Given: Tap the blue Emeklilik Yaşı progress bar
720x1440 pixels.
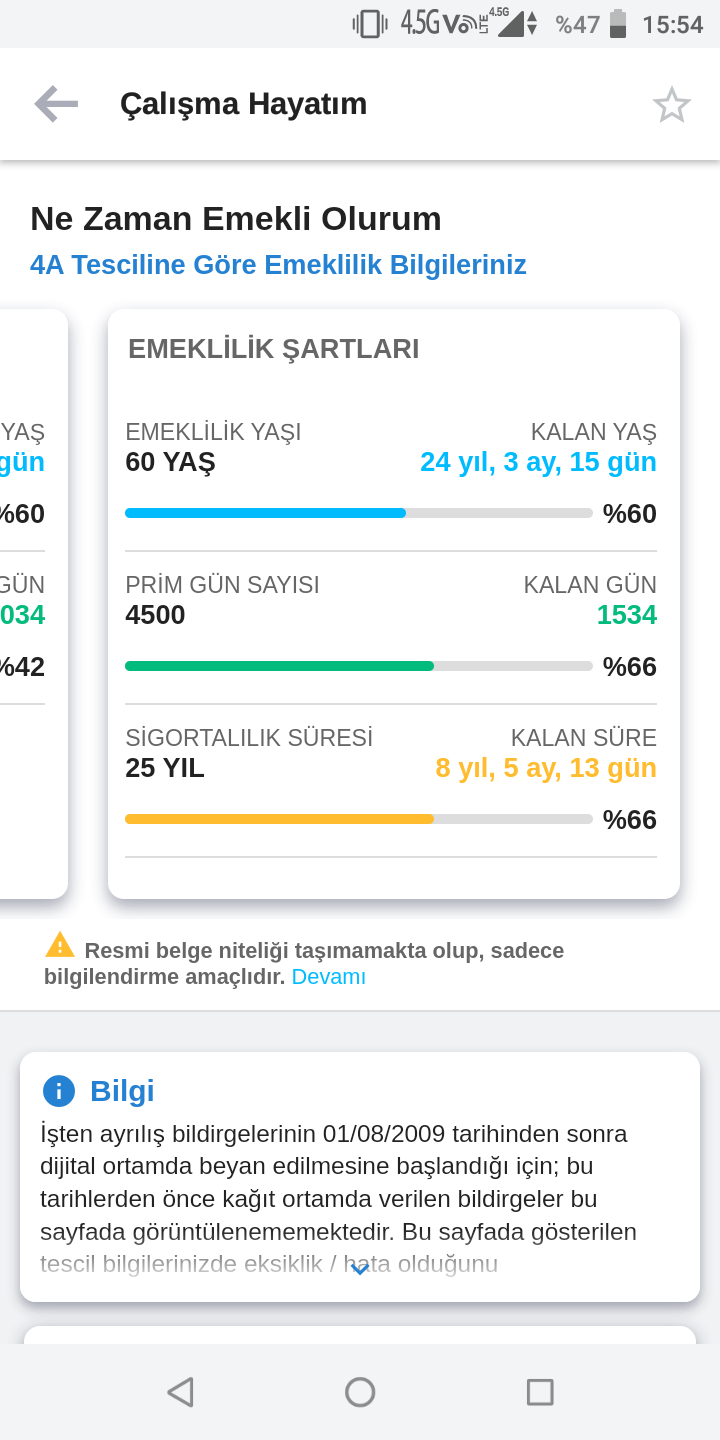Looking at the screenshot, I should pyautogui.click(x=359, y=513).
